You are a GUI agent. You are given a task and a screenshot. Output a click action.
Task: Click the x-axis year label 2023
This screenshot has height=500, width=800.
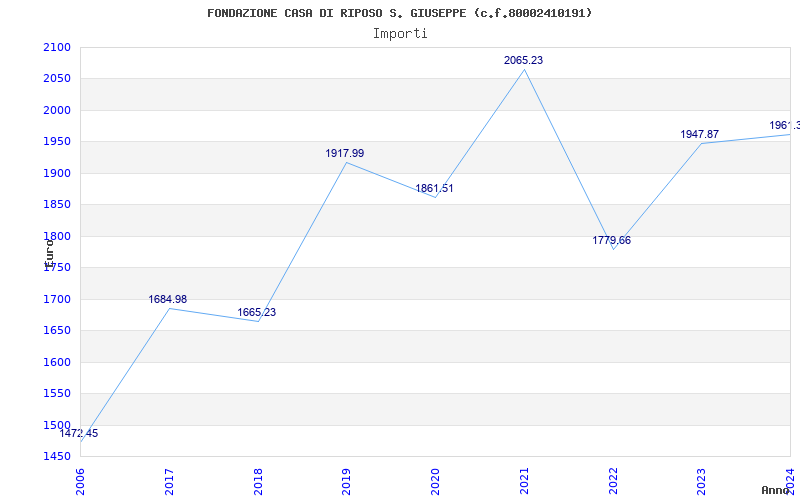click(702, 481)
